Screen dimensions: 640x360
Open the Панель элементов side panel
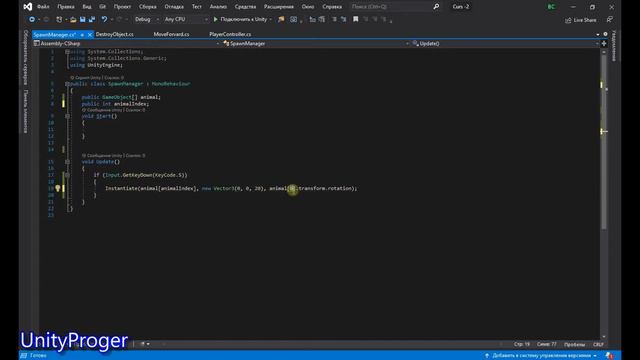(26, 111)
